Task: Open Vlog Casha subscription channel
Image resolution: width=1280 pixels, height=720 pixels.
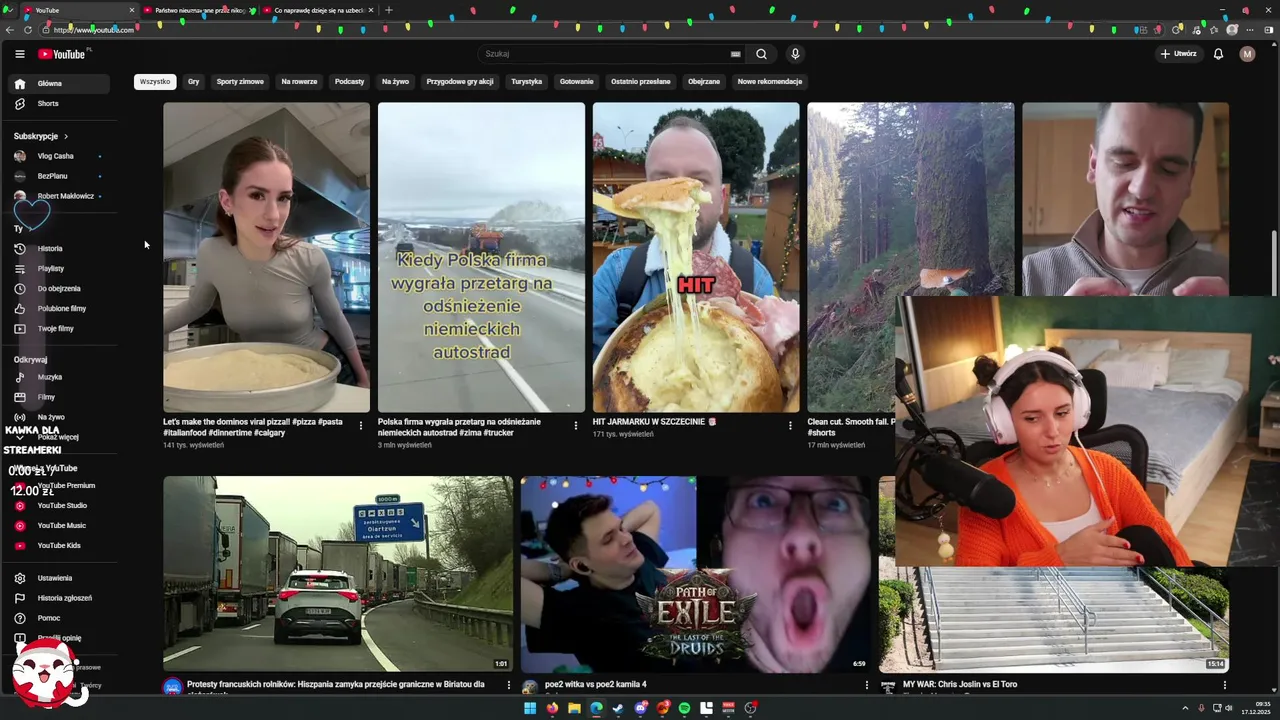Action: (58, 156)
